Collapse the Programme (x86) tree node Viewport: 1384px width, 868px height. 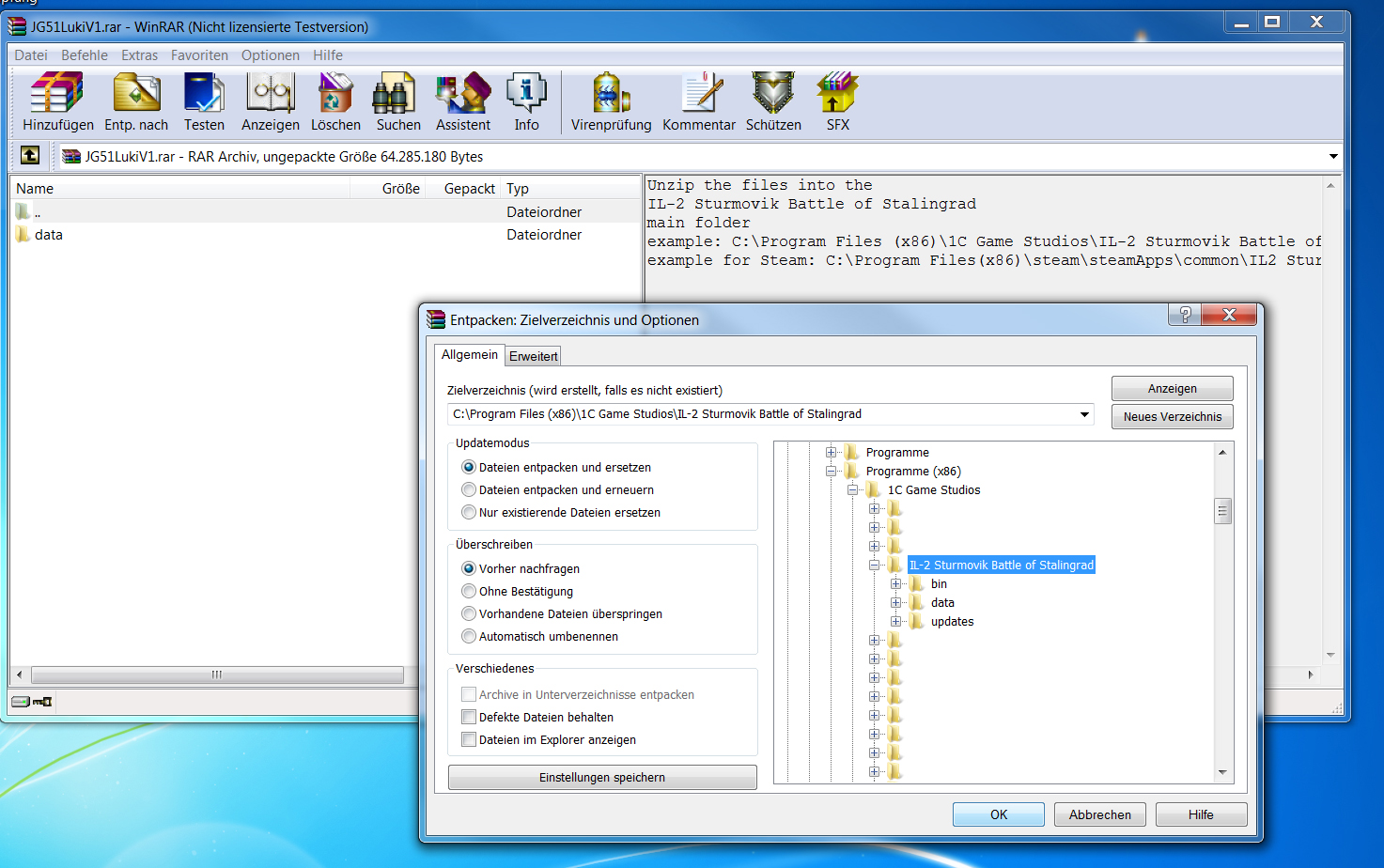tap(831, 471)
